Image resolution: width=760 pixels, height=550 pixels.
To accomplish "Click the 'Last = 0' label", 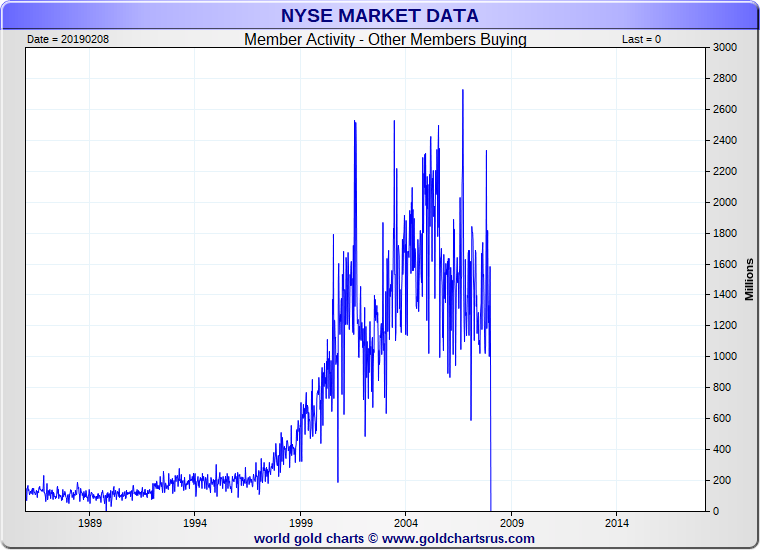I will pos(641,39).
